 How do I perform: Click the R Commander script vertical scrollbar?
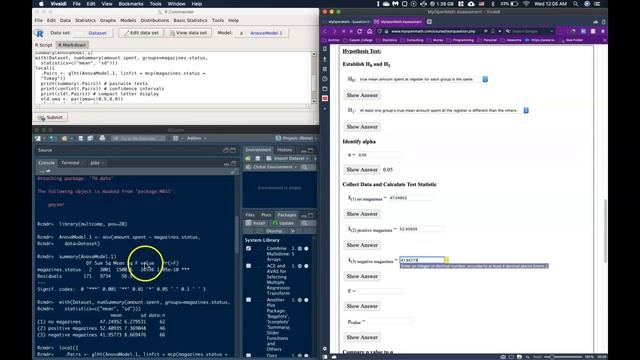(313, 78)
